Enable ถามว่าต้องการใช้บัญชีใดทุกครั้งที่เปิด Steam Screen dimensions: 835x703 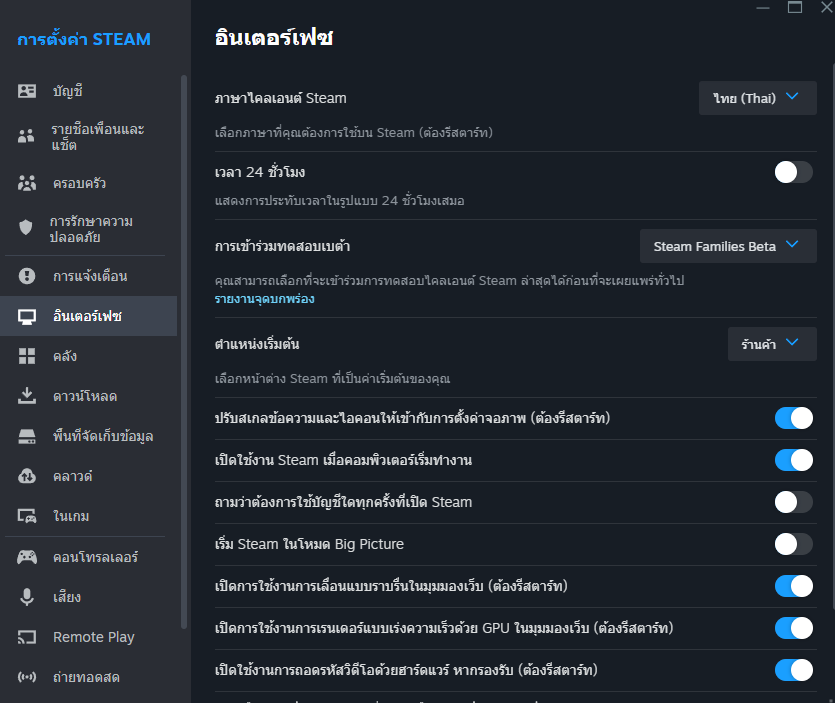pos(793,502)
